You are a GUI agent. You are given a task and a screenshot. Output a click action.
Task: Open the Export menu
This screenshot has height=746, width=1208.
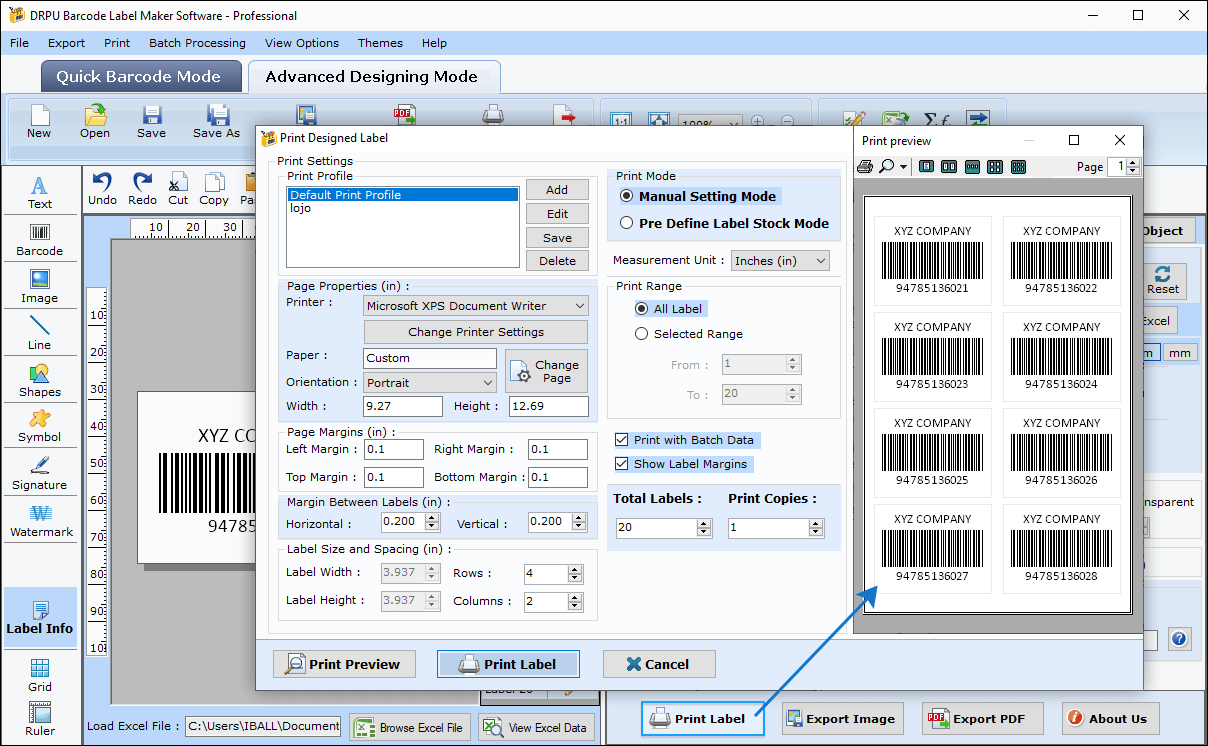[x=66, y=43]
